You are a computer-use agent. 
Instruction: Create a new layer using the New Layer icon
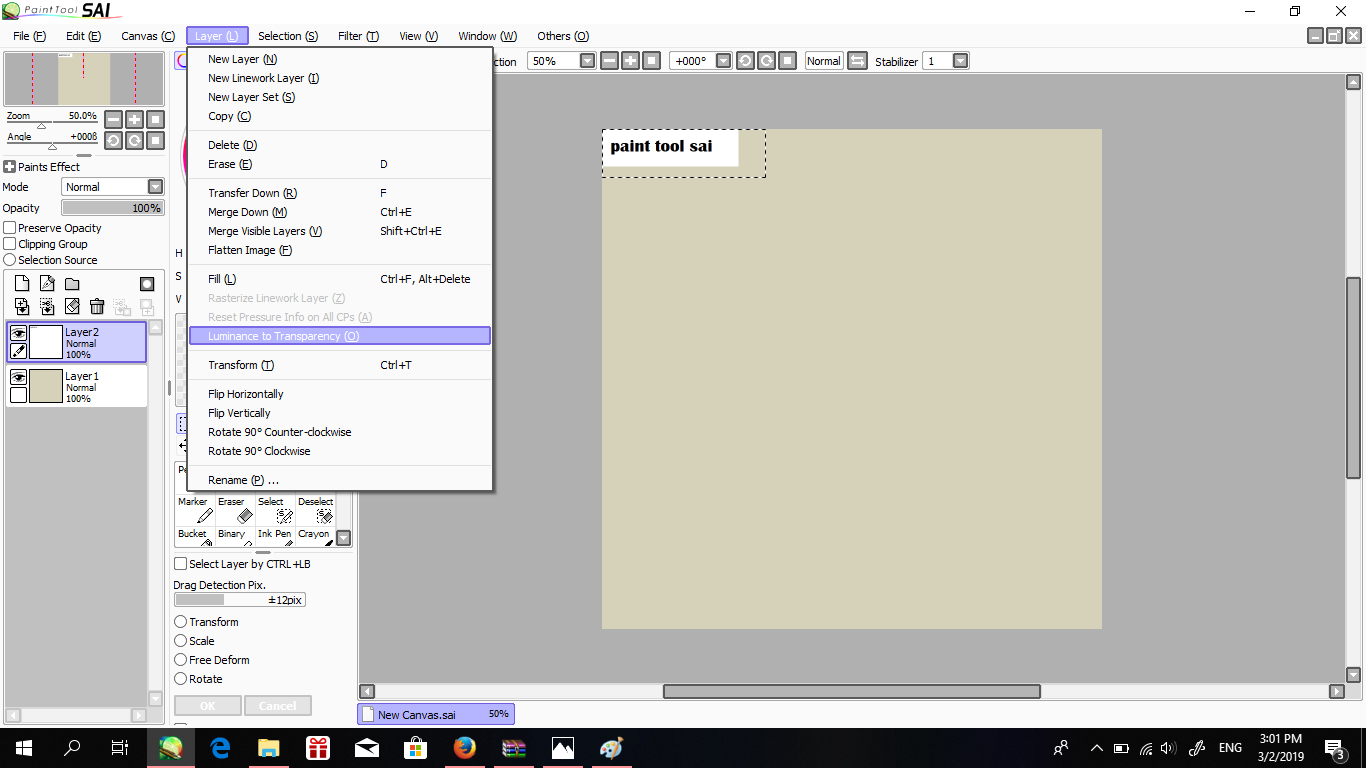(x=22, y=283)
